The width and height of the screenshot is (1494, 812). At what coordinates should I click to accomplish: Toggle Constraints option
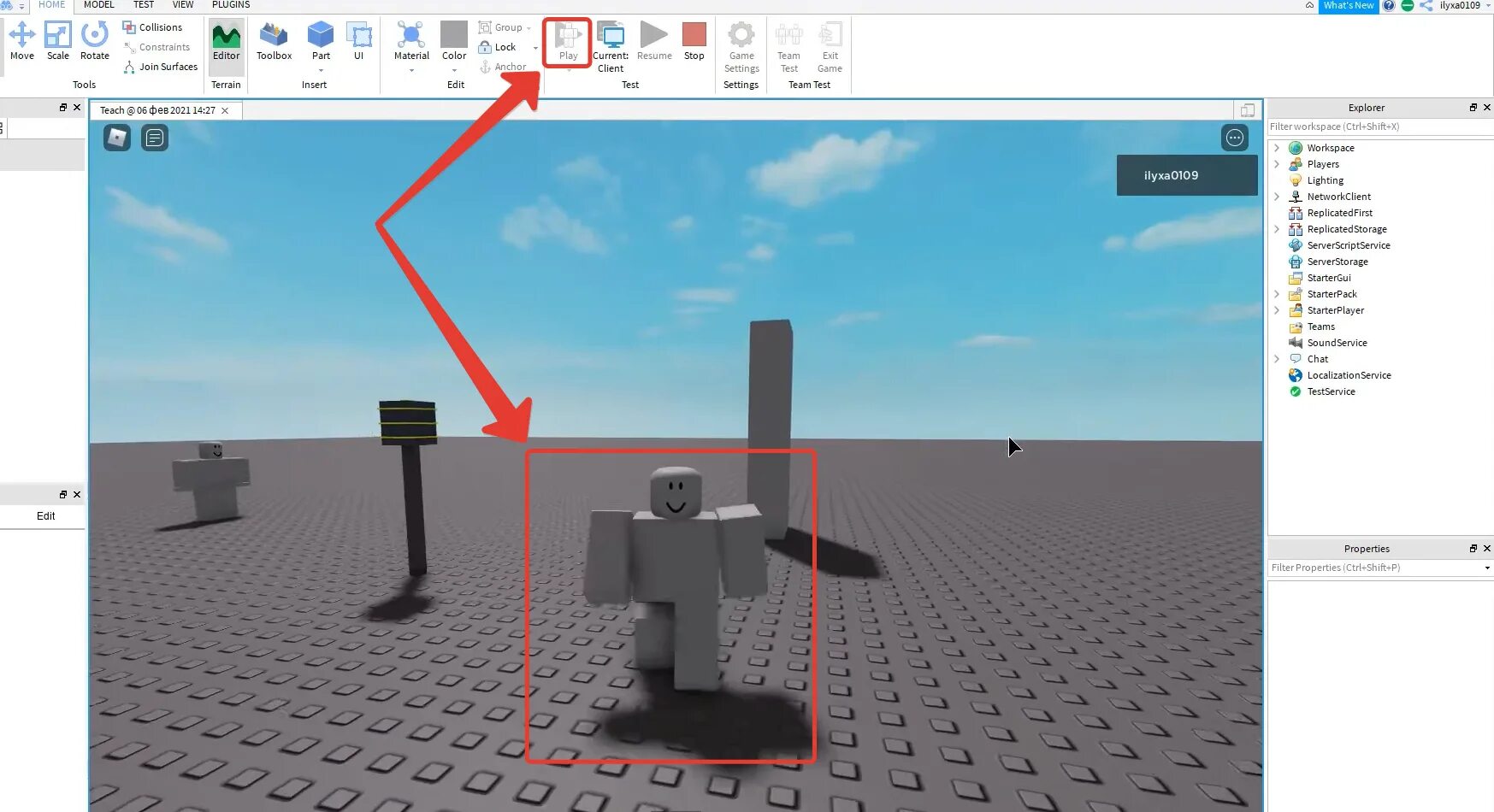(x=156, y=47)
